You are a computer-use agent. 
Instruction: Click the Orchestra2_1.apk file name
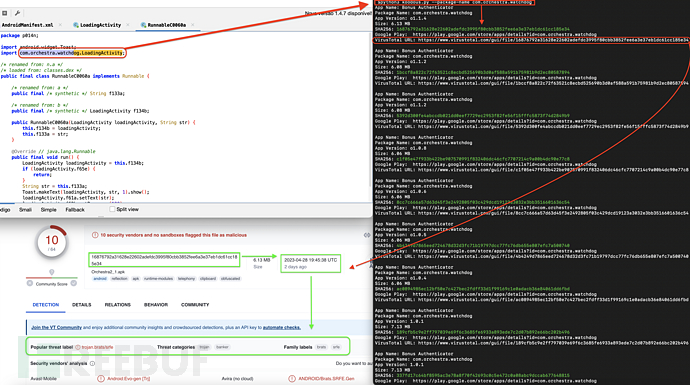click(x=108, y=272)
